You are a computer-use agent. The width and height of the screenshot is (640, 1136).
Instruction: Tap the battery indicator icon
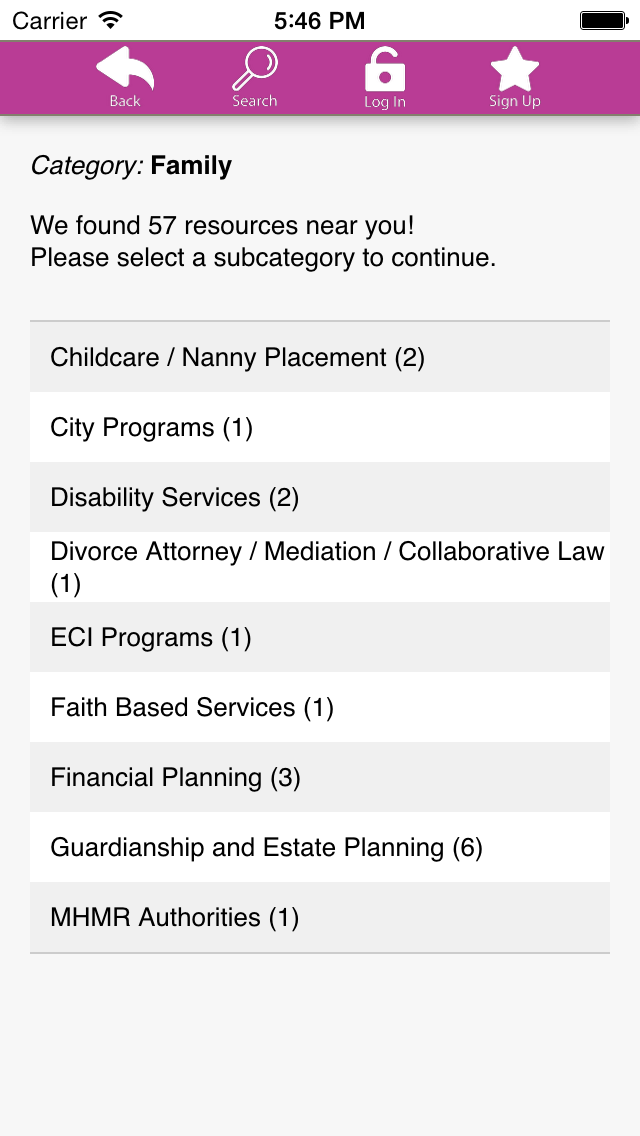click(604, 20)
